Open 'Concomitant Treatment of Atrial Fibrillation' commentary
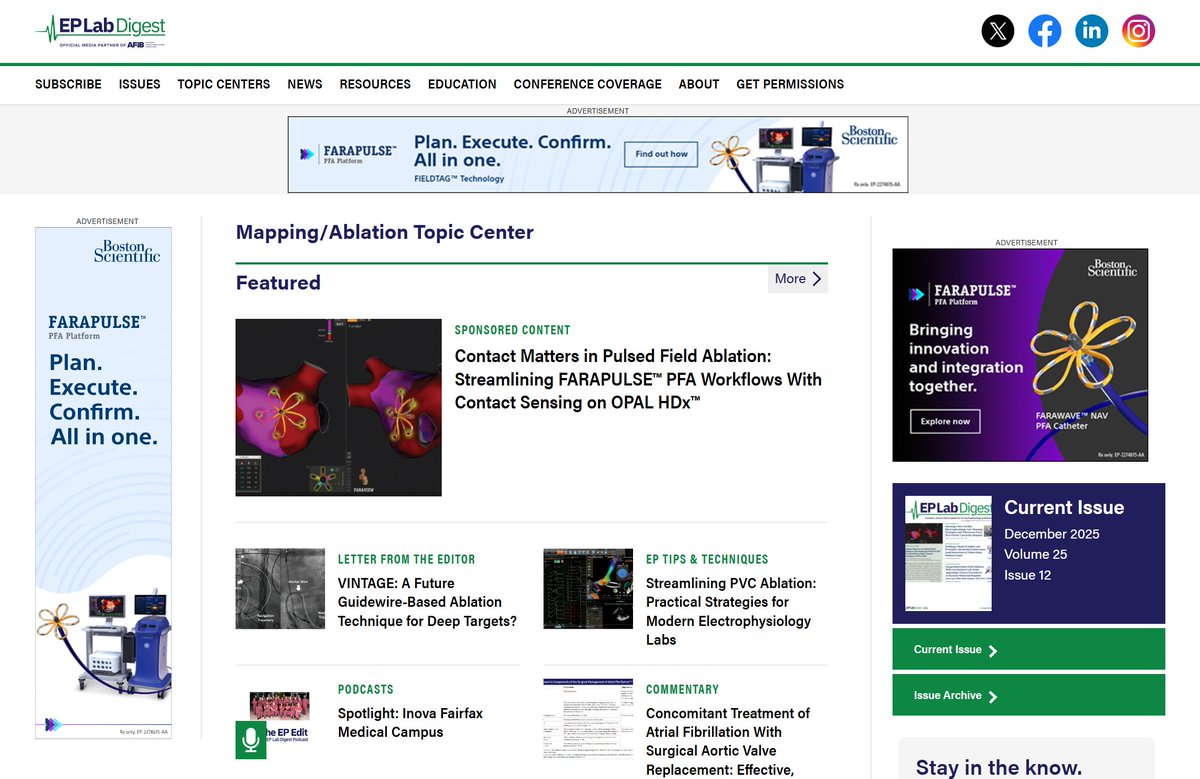This screenshot has height=779, width=1200. tap(728, 741)
